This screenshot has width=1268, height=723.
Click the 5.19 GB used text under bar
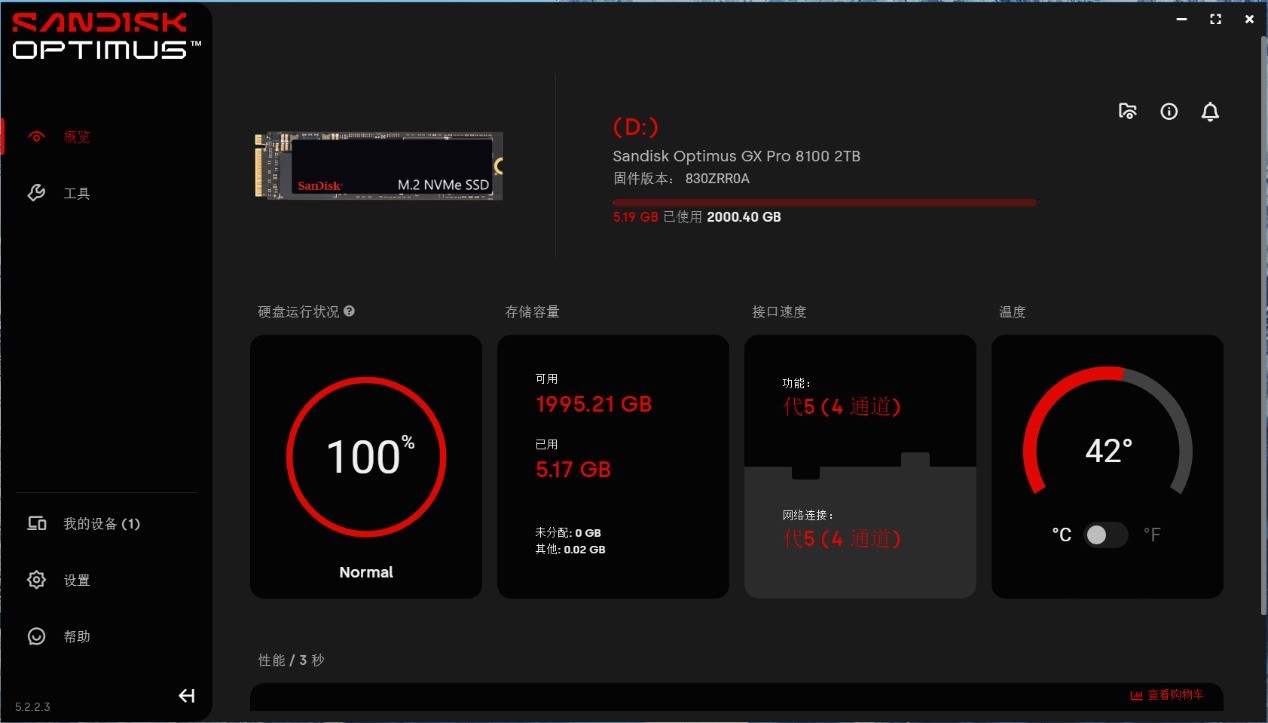(636, 217)
